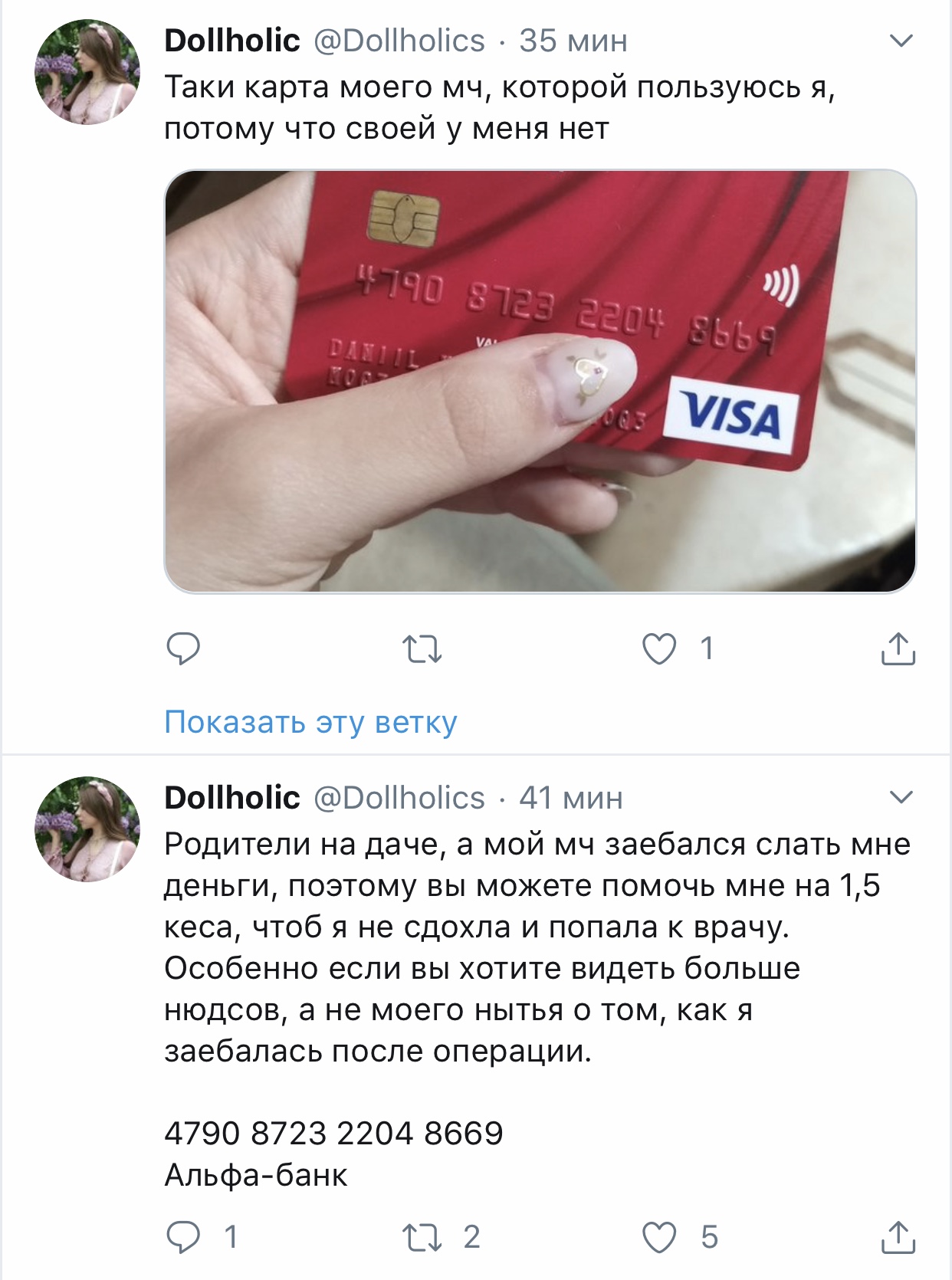Screen dimensions: 952x1280
Task: Open the red Visa card photo
Action: [x=540, y=381]
